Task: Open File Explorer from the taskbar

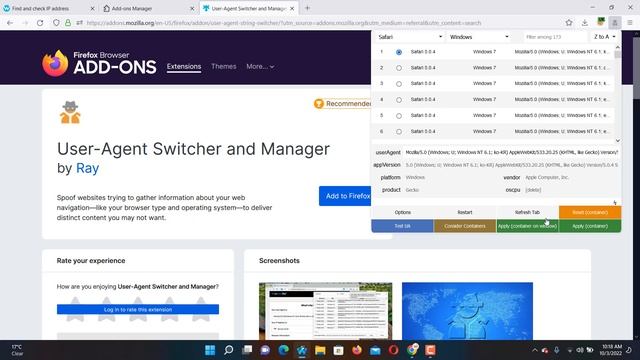Action: tap(320, 350)
